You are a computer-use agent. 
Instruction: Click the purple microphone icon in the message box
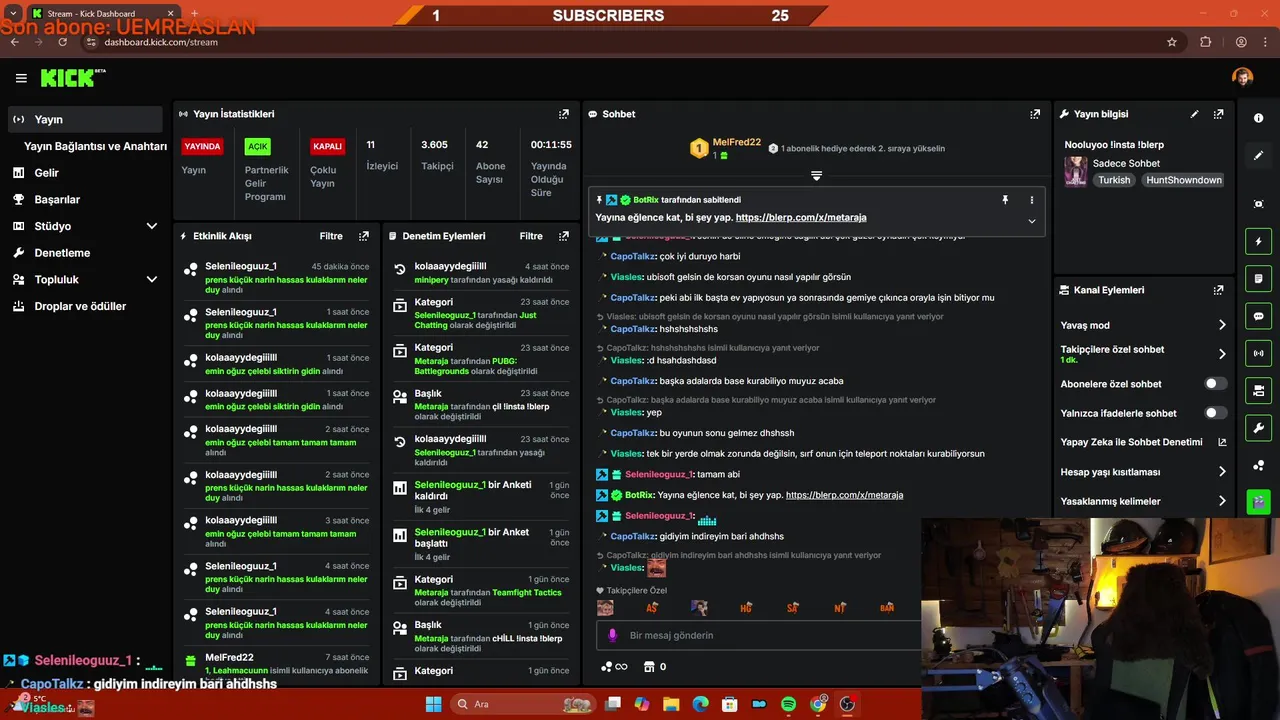(613, 635)
